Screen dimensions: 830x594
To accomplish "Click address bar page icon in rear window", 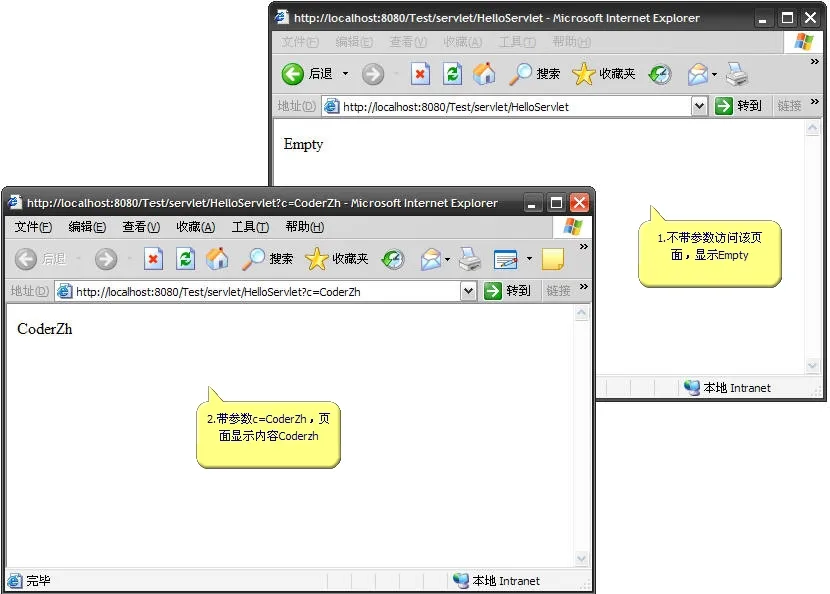I will 331,106.
